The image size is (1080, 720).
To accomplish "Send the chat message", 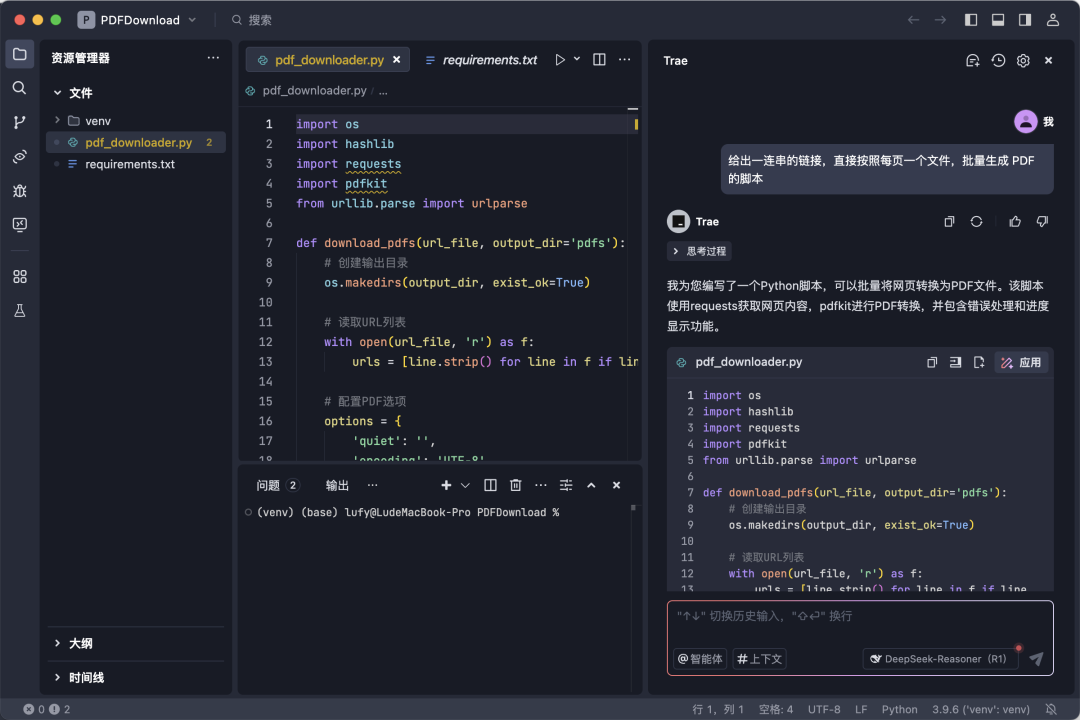I will 1036,659.
